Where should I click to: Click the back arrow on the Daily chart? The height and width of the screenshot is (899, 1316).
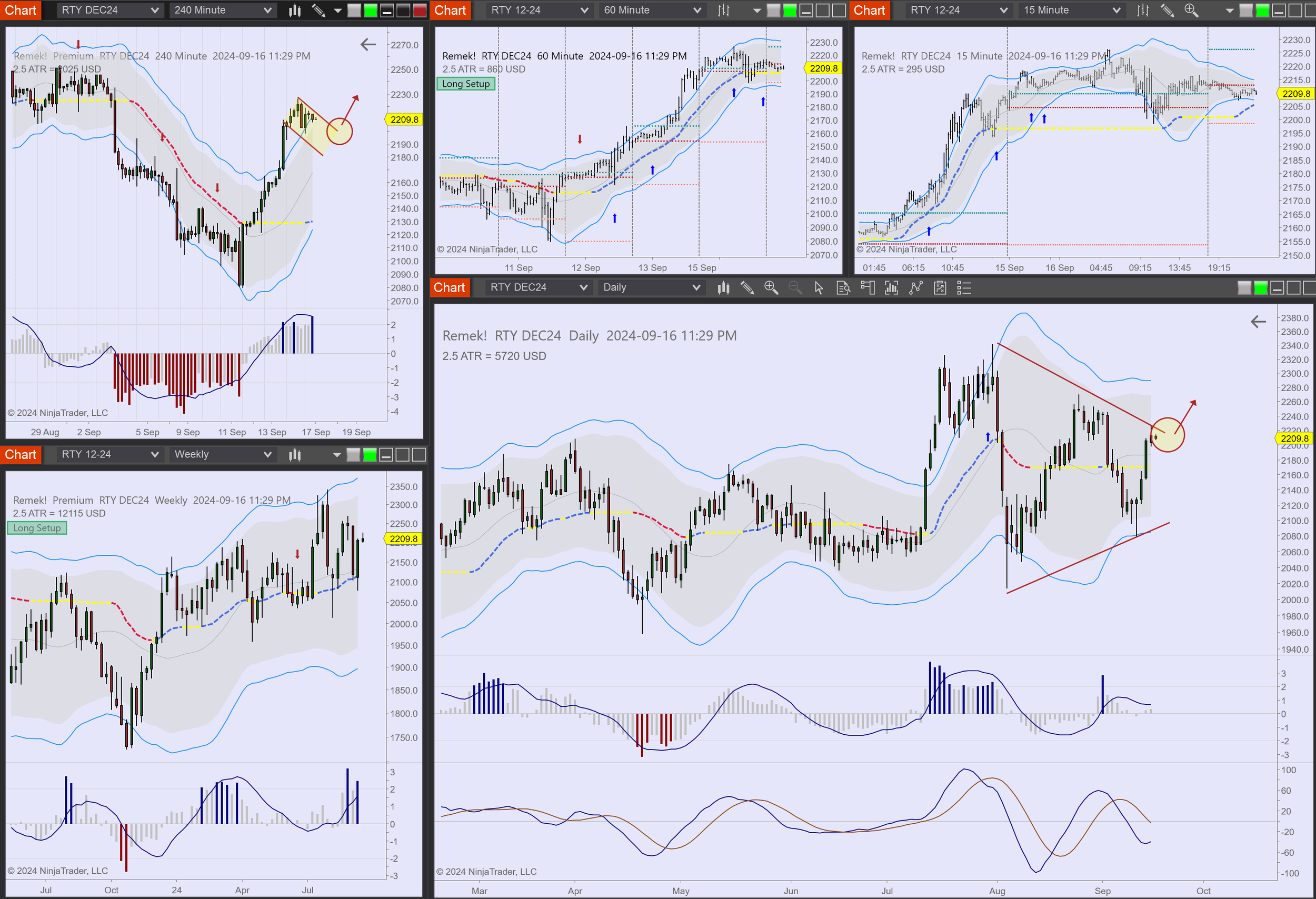[1258, 322]
